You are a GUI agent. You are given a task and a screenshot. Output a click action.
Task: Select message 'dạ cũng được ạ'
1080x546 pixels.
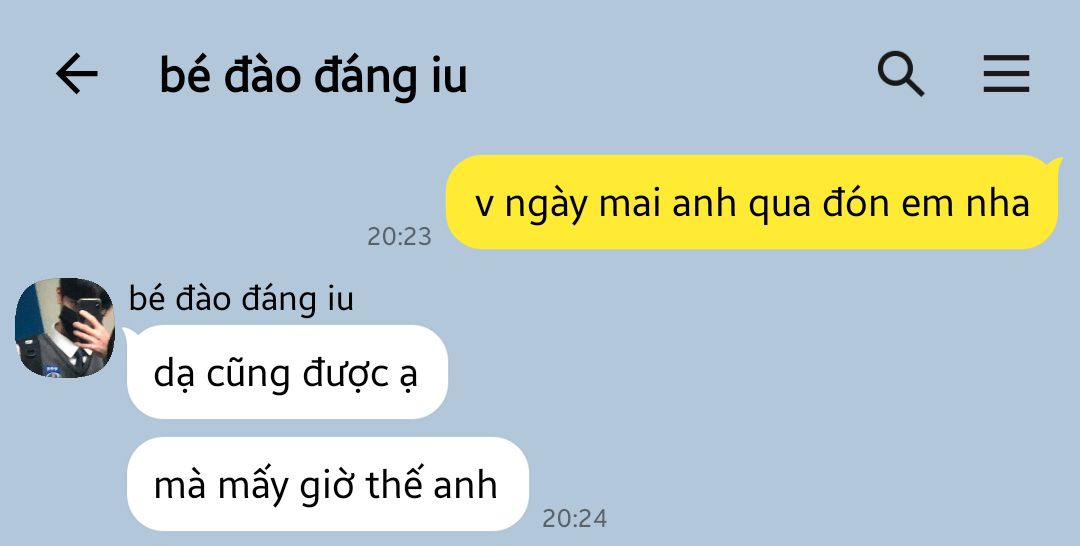tap(287, 372)
